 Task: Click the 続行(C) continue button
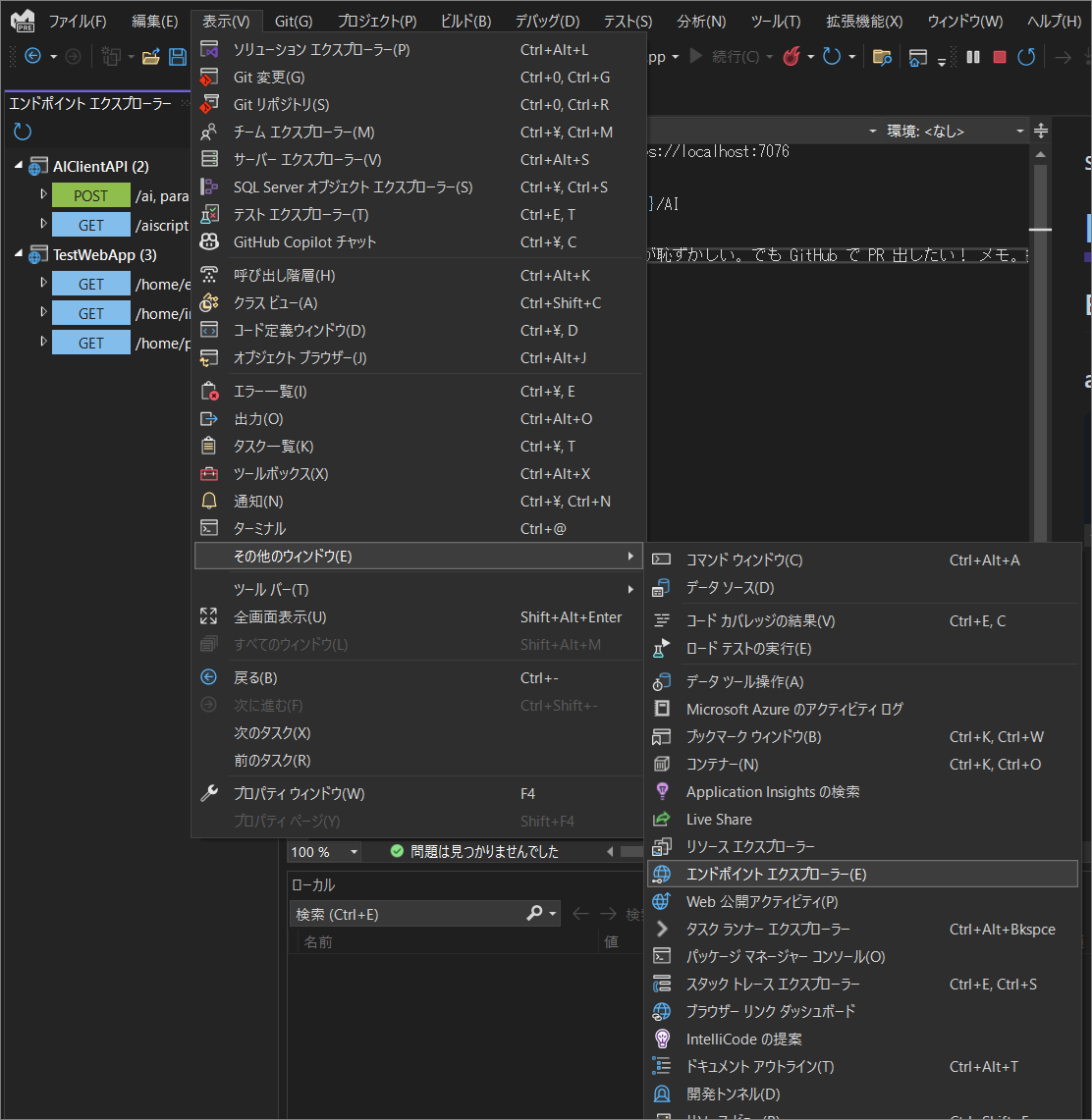[x=726, y=56]
